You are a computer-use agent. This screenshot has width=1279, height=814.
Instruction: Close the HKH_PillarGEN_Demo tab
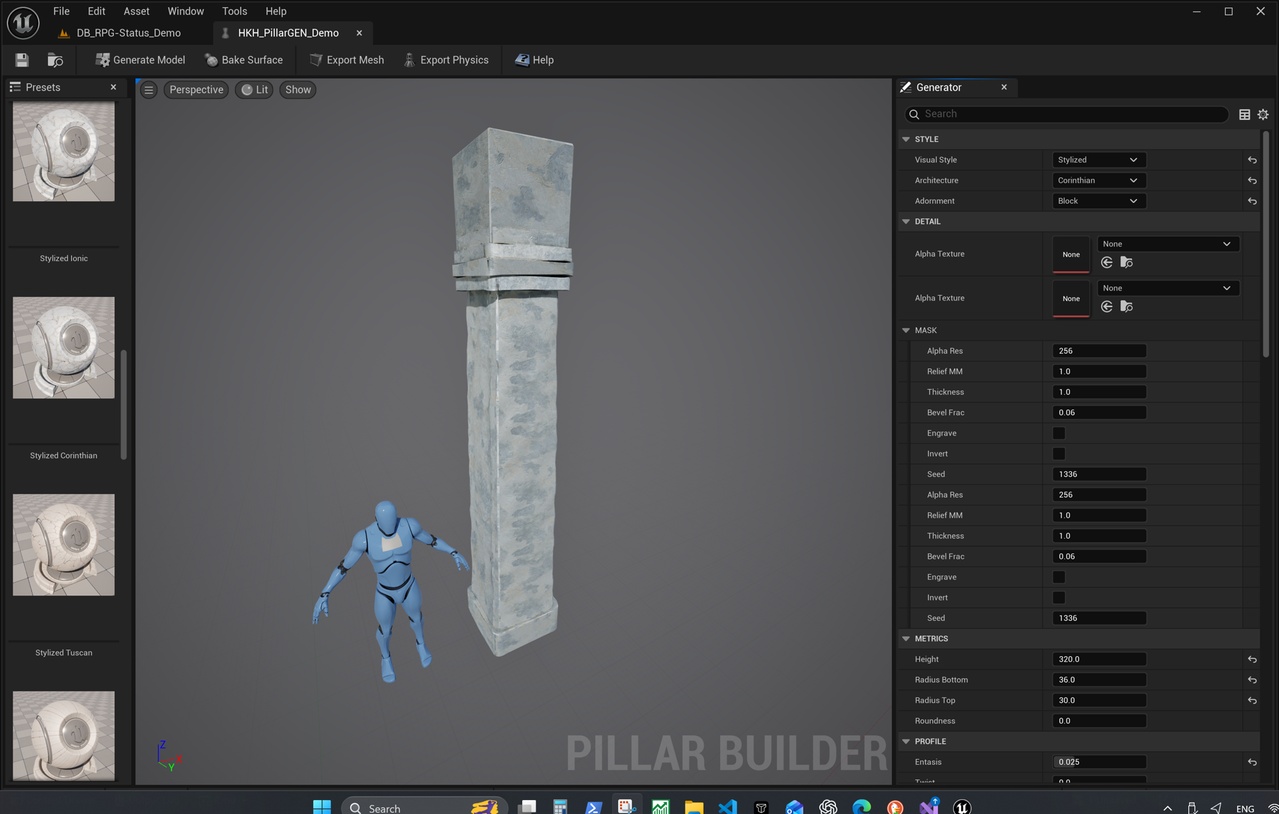pyautogui.click(x=359, y=33)
